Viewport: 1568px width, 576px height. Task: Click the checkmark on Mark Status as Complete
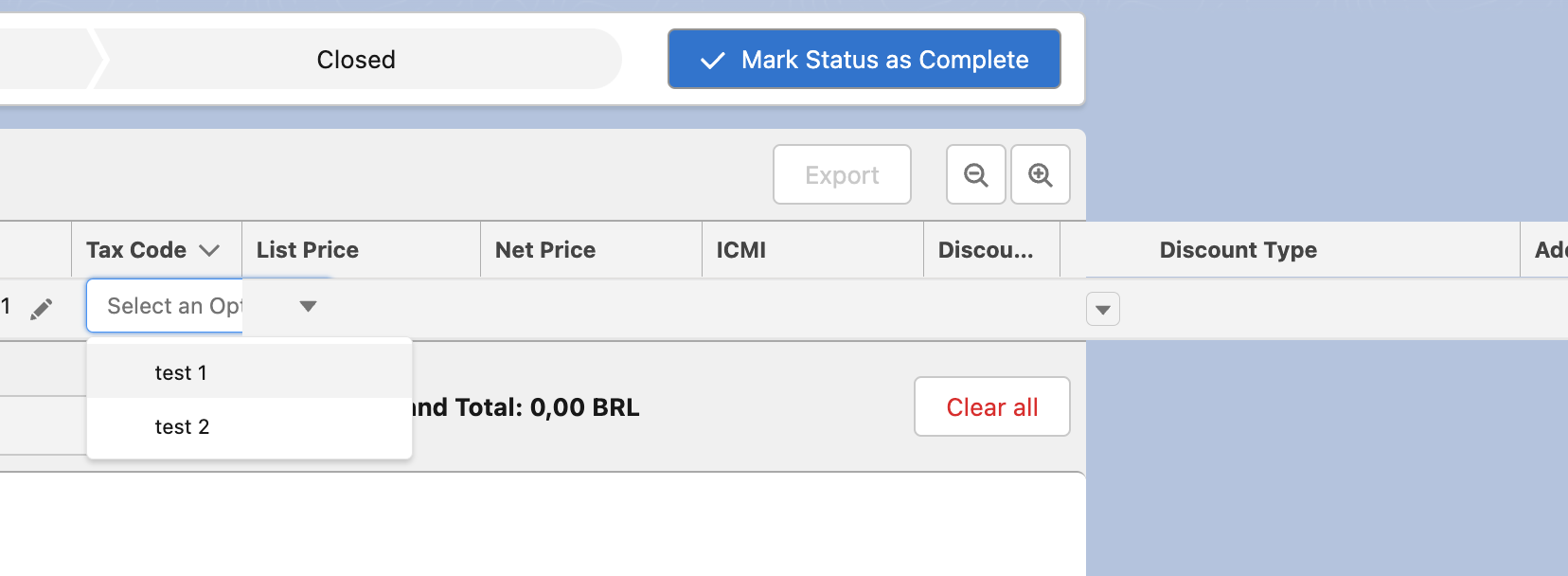pyautogui.click(x=712, y=61)
